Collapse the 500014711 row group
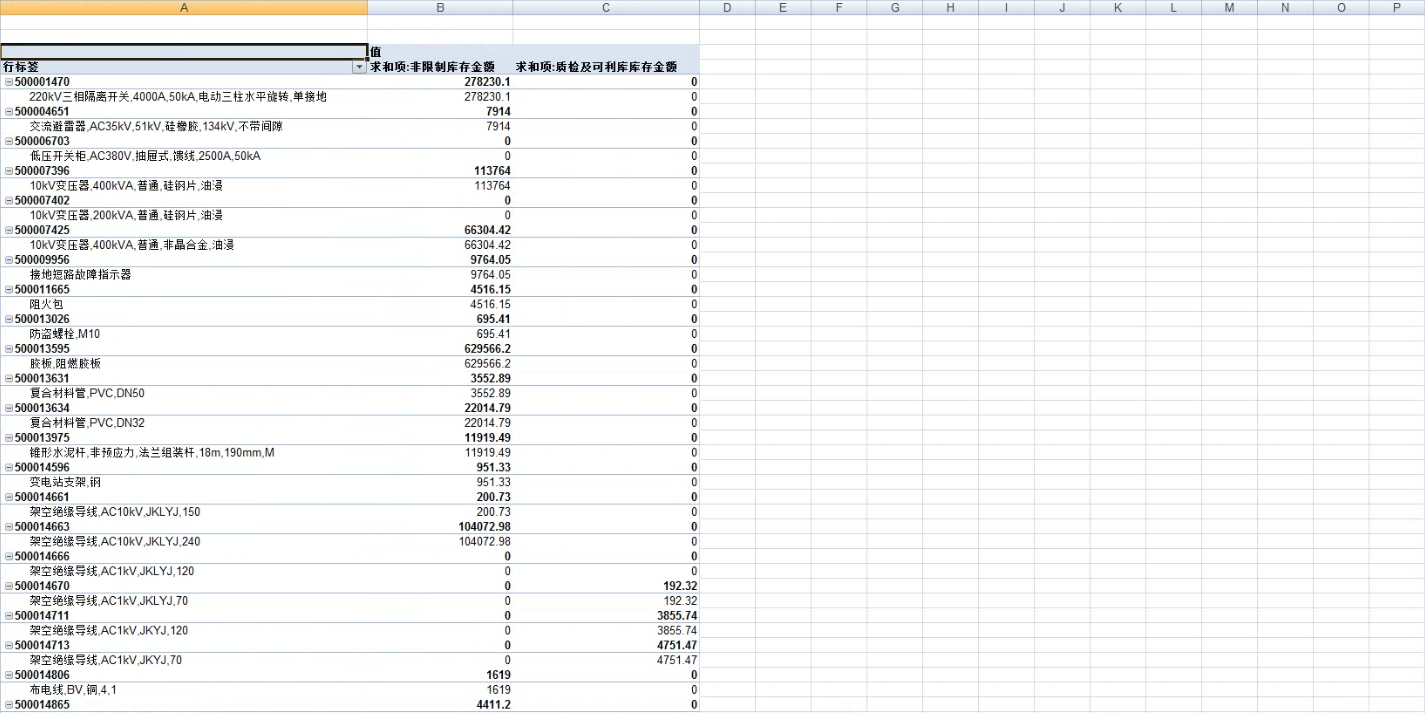The height and width of the screenshot is (713, 1425). (x=9, y=616)
